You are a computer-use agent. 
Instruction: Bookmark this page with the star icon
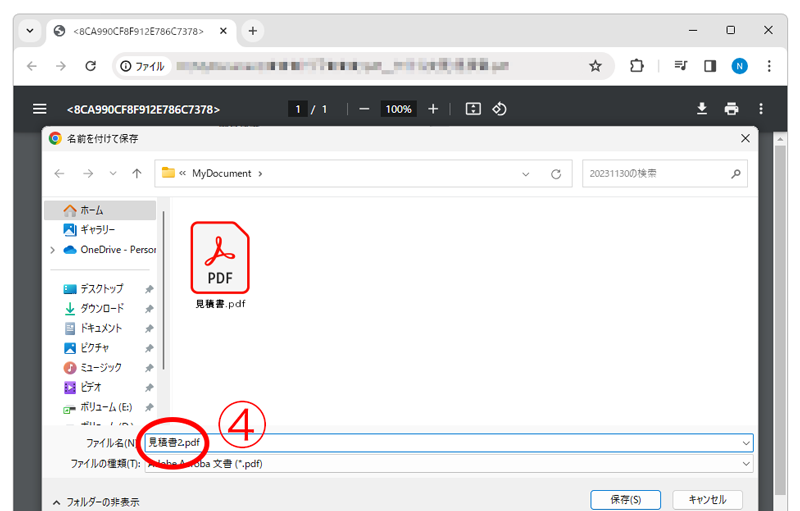click(595, 66)
